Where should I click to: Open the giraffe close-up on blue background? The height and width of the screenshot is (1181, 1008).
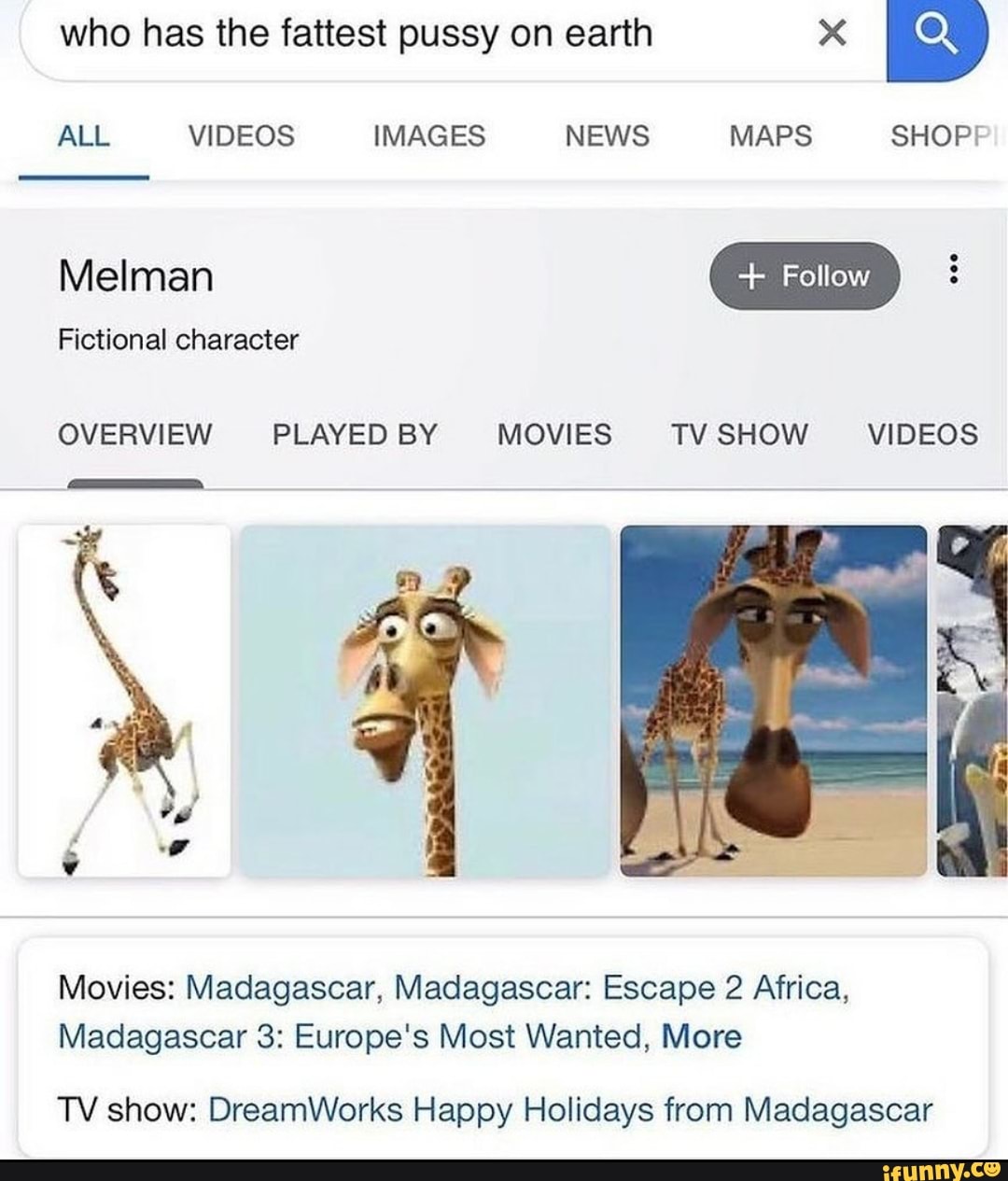[425, 701]
